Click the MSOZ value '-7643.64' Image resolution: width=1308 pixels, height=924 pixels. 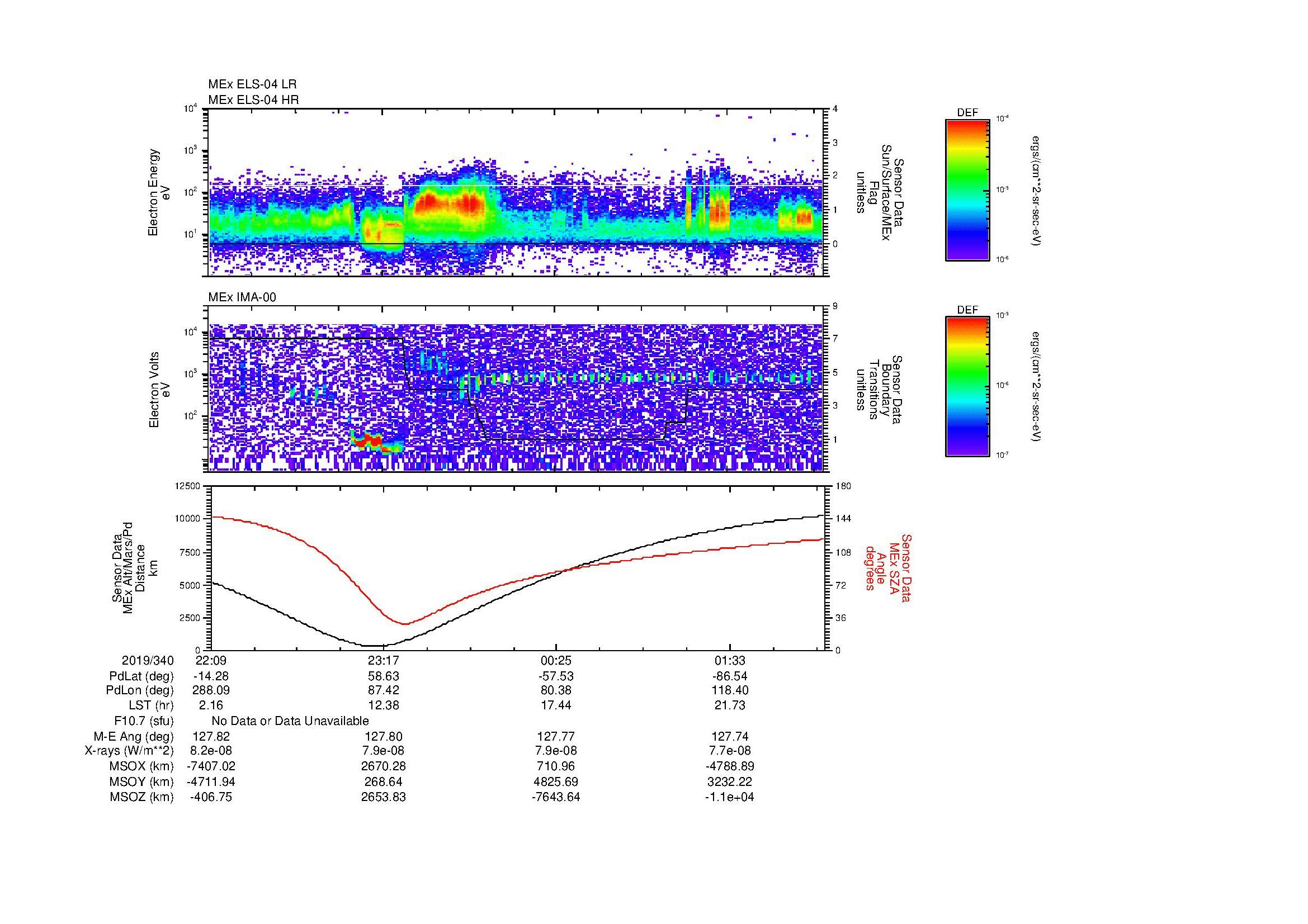pyautogui.click(x=556, y=797)
